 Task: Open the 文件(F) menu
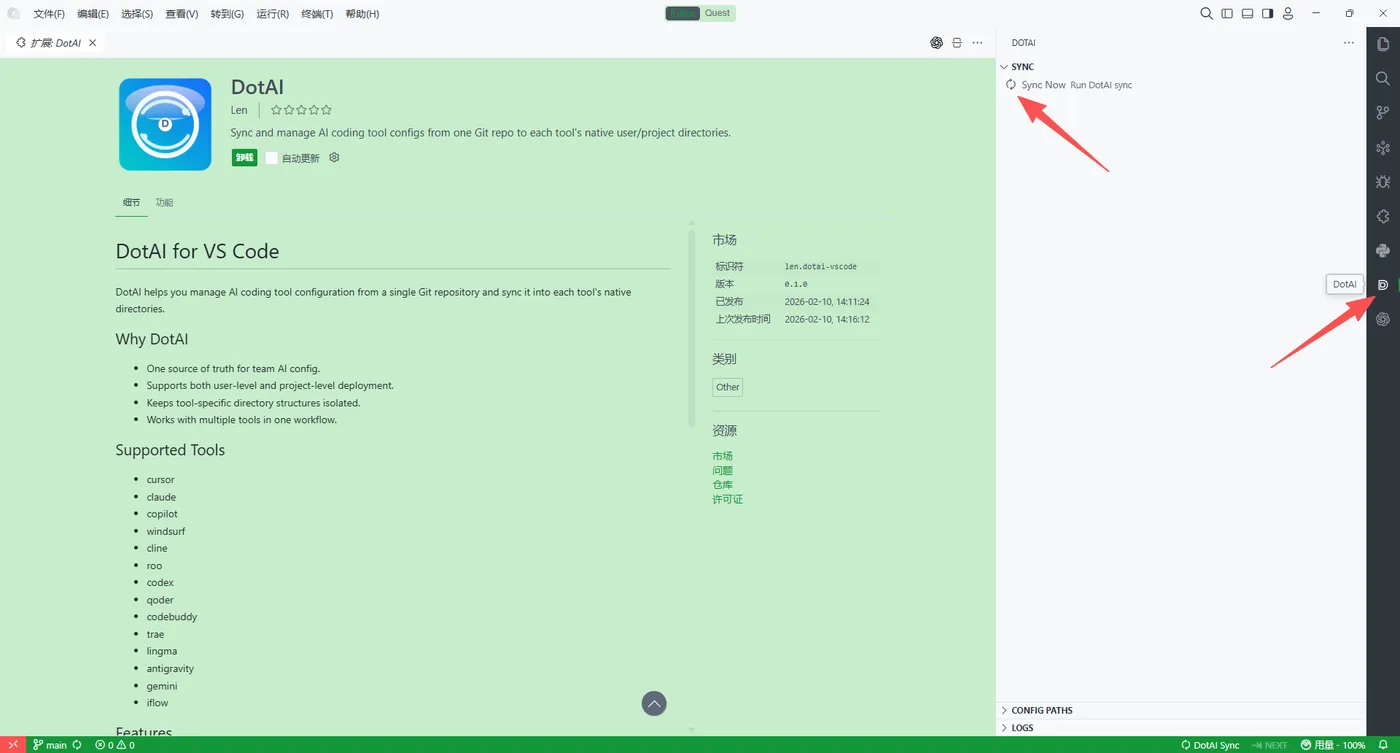(x=49, y=14)
